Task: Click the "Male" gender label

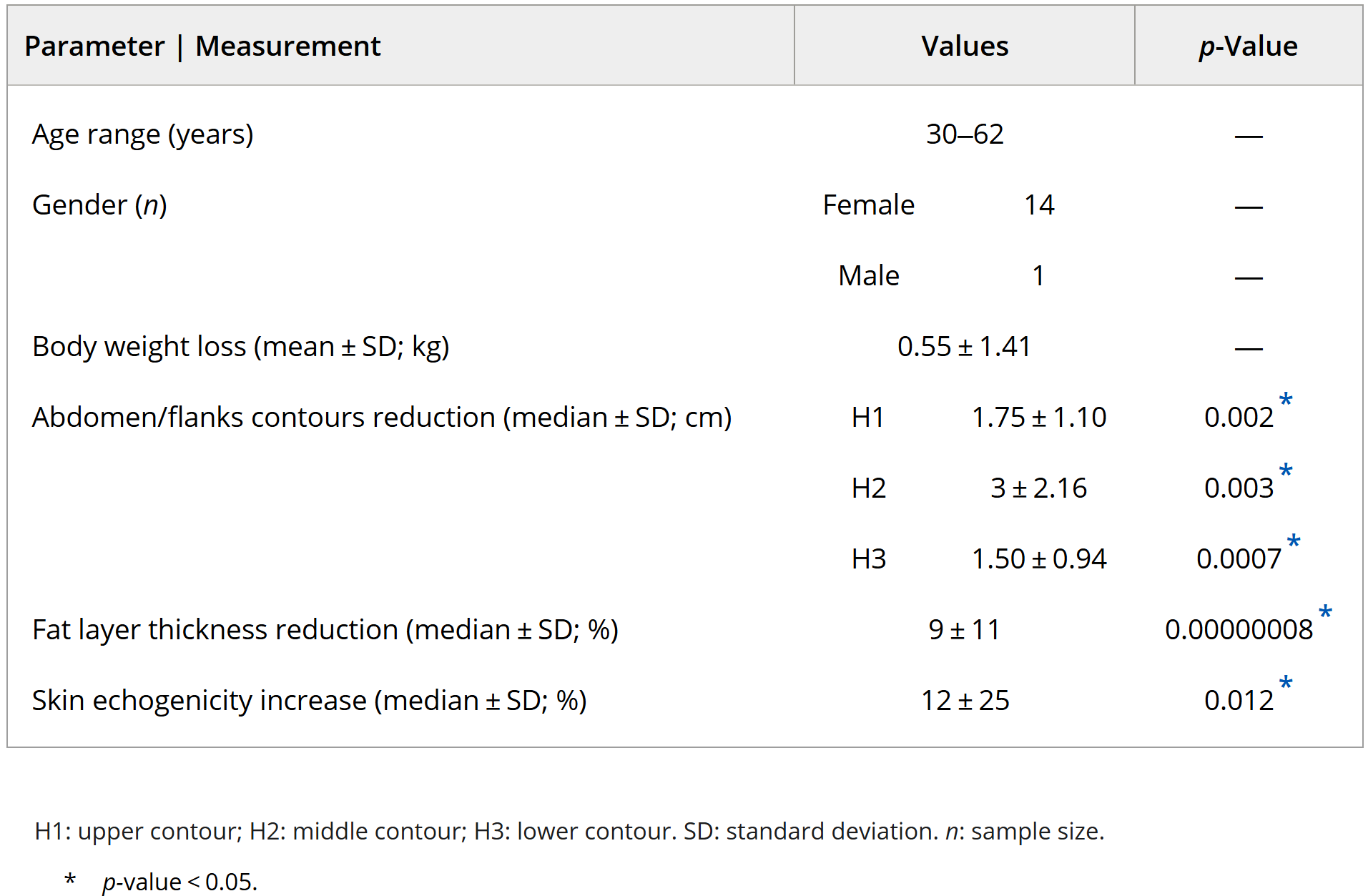Action: (868, 276)
